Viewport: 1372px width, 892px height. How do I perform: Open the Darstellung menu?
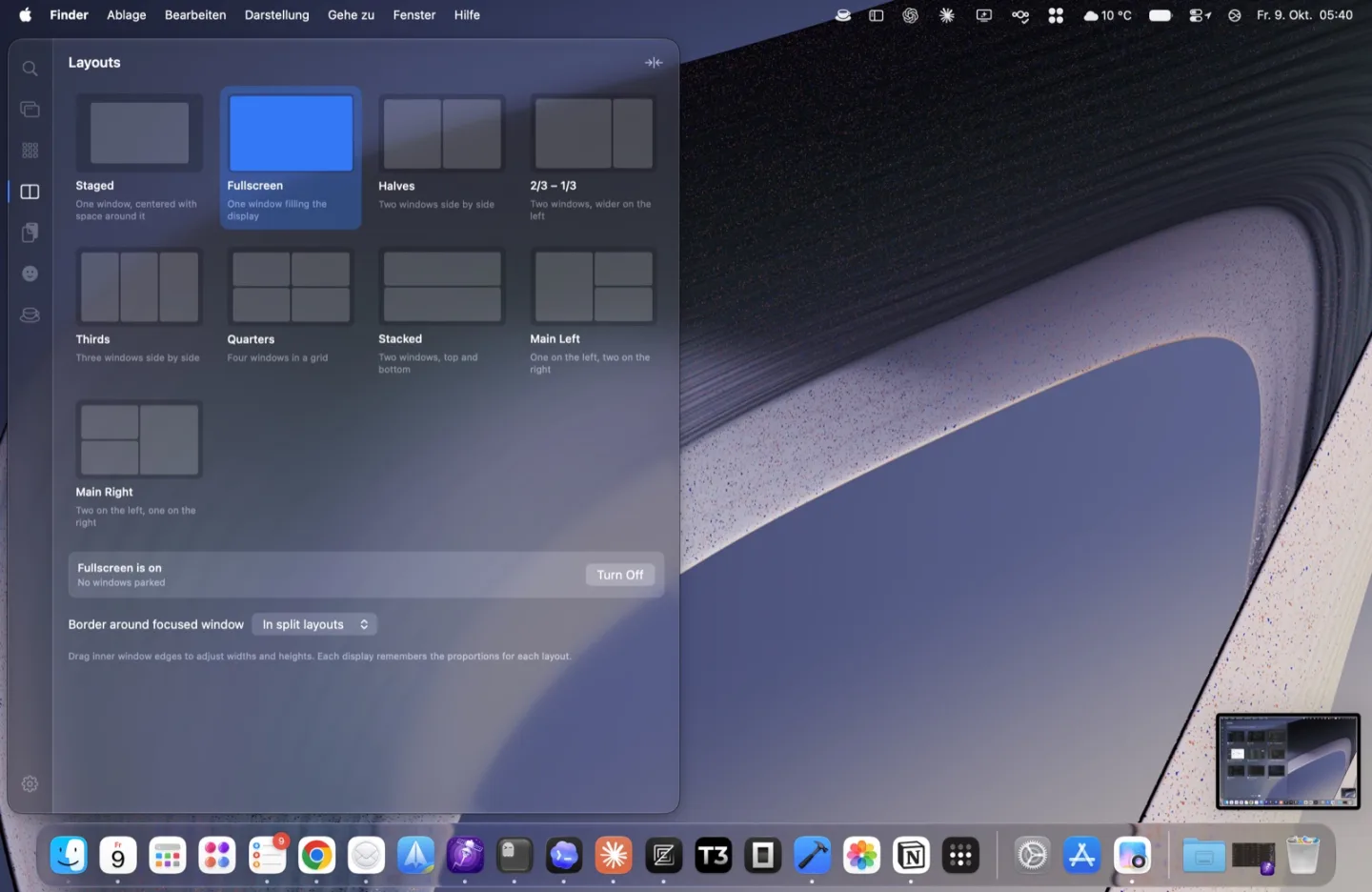[276, 14]
